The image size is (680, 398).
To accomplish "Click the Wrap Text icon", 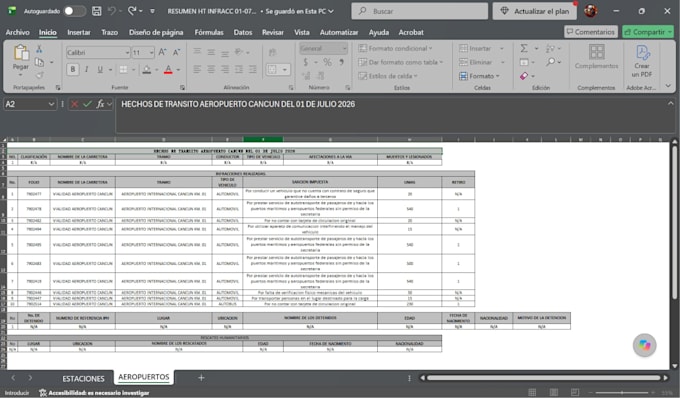I will point(272,52).
